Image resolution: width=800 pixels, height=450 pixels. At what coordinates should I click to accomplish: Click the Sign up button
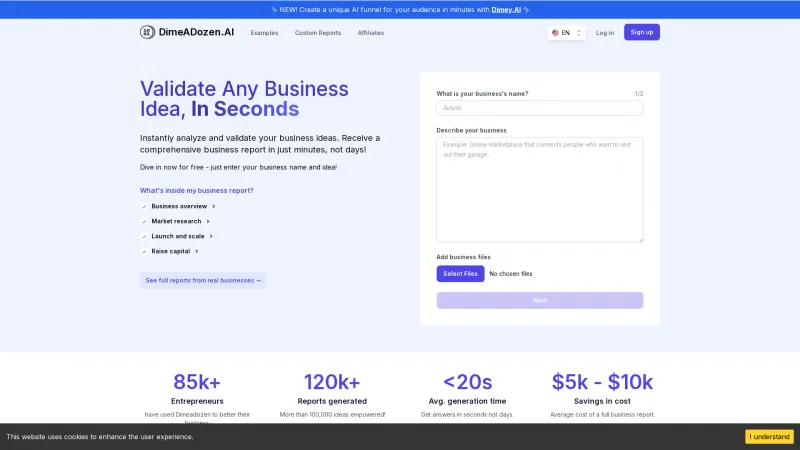coord(641,32)
